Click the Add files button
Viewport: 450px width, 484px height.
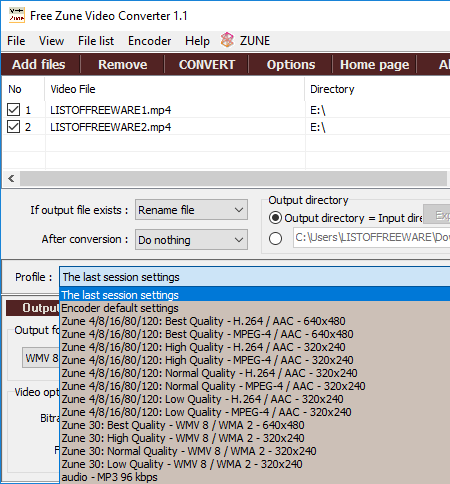click(x=39, y=64)
